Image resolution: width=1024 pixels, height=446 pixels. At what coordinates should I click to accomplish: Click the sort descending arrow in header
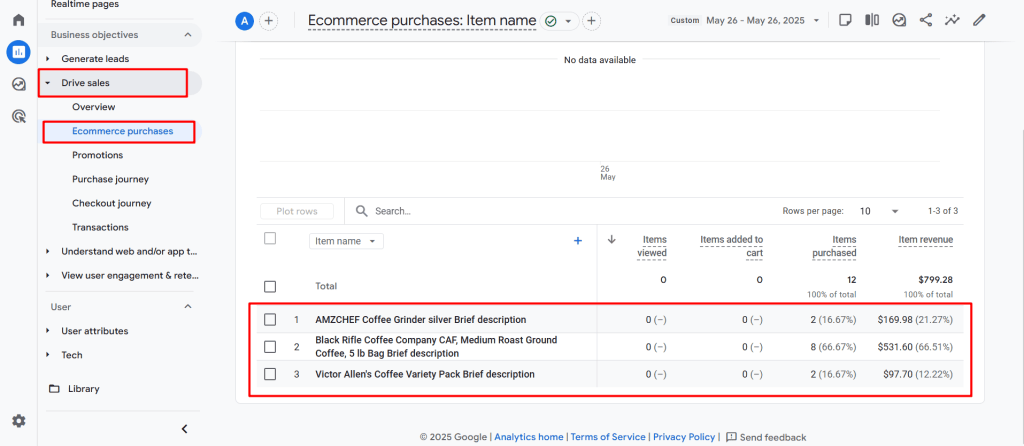pos(612,240)
